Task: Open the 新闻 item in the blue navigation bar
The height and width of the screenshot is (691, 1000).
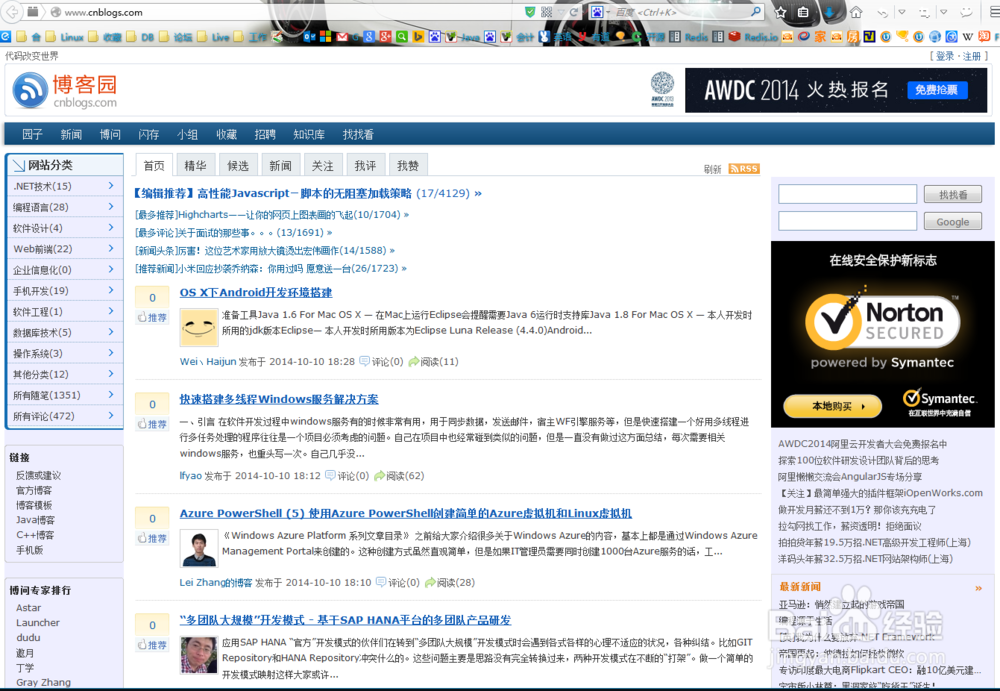Action: pos(71,134)
